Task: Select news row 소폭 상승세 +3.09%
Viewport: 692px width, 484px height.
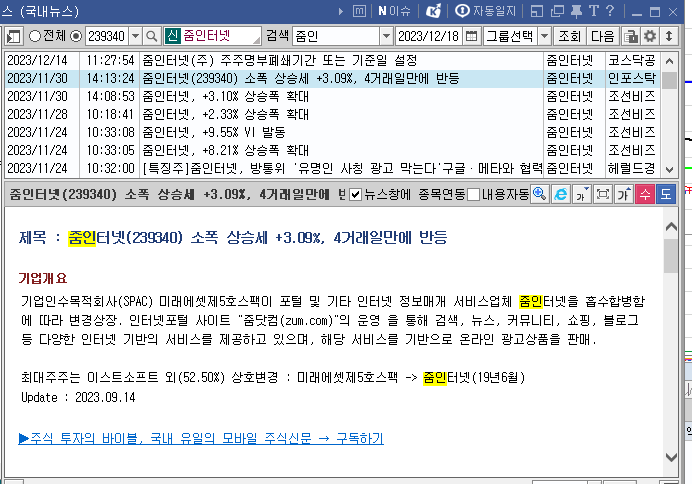Action: pyautogui.click(x=333, y=79)
